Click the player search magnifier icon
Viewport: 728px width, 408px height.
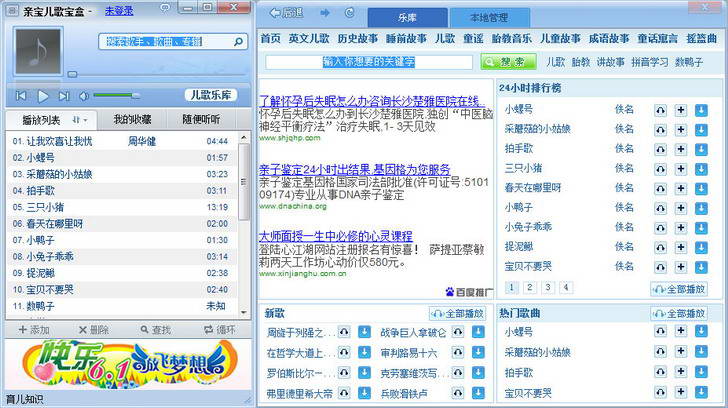(238, 42)
